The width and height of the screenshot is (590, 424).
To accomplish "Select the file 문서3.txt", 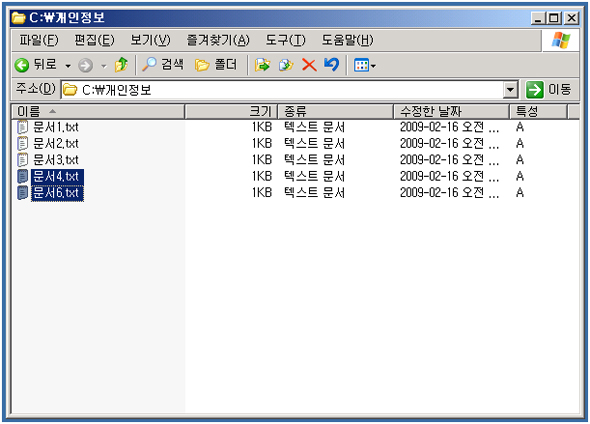I will tap(56, 160).
